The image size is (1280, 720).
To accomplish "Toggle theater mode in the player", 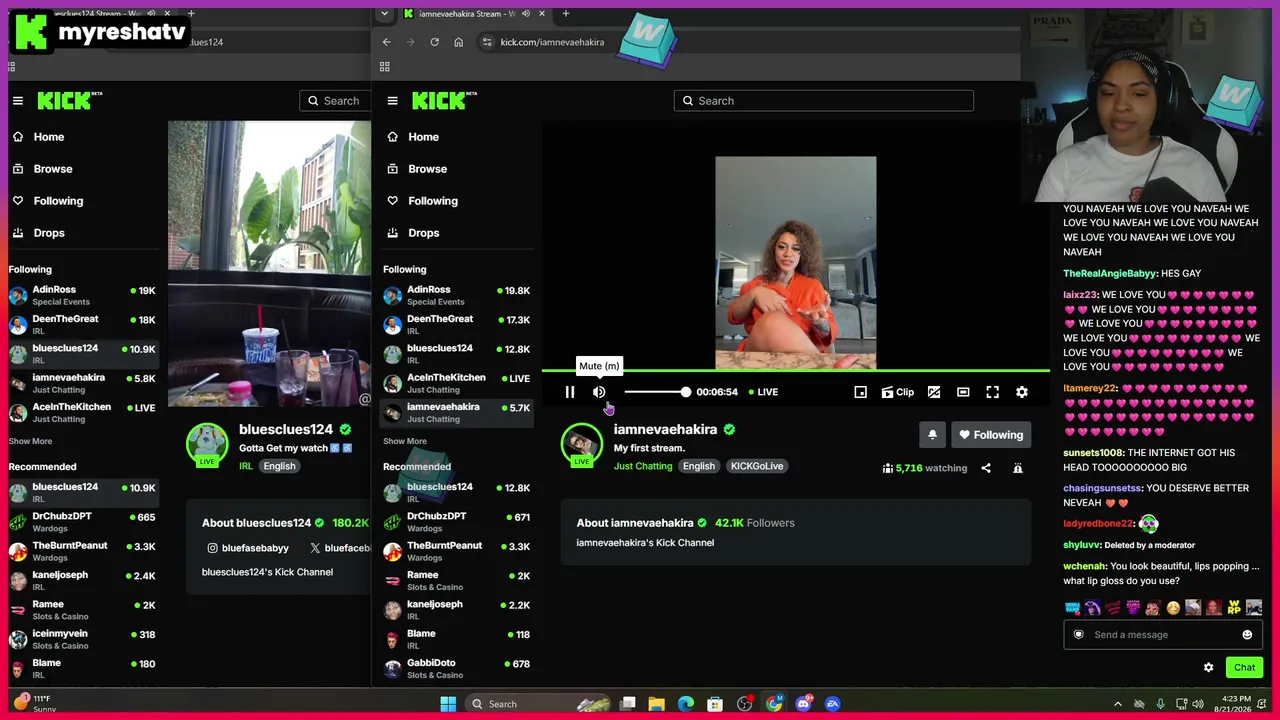I will 963,392.
